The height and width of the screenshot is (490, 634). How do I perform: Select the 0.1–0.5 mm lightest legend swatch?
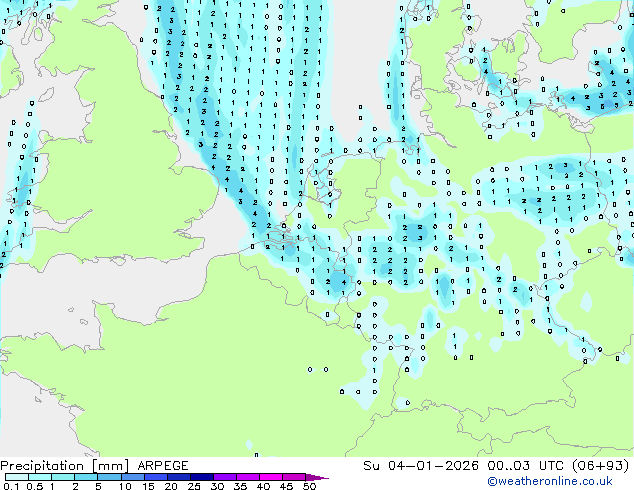[x=17, y=477]
